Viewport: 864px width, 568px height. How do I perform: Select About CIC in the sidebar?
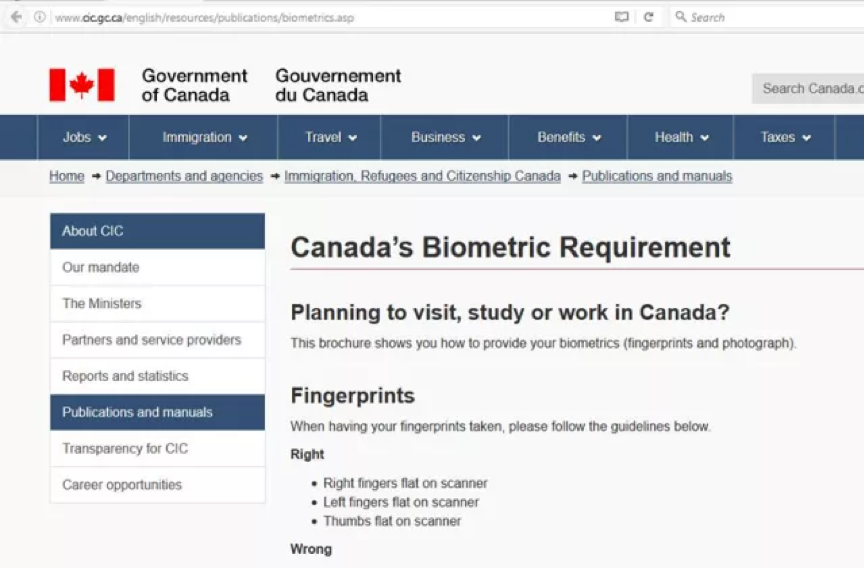(x=157, y=231)
